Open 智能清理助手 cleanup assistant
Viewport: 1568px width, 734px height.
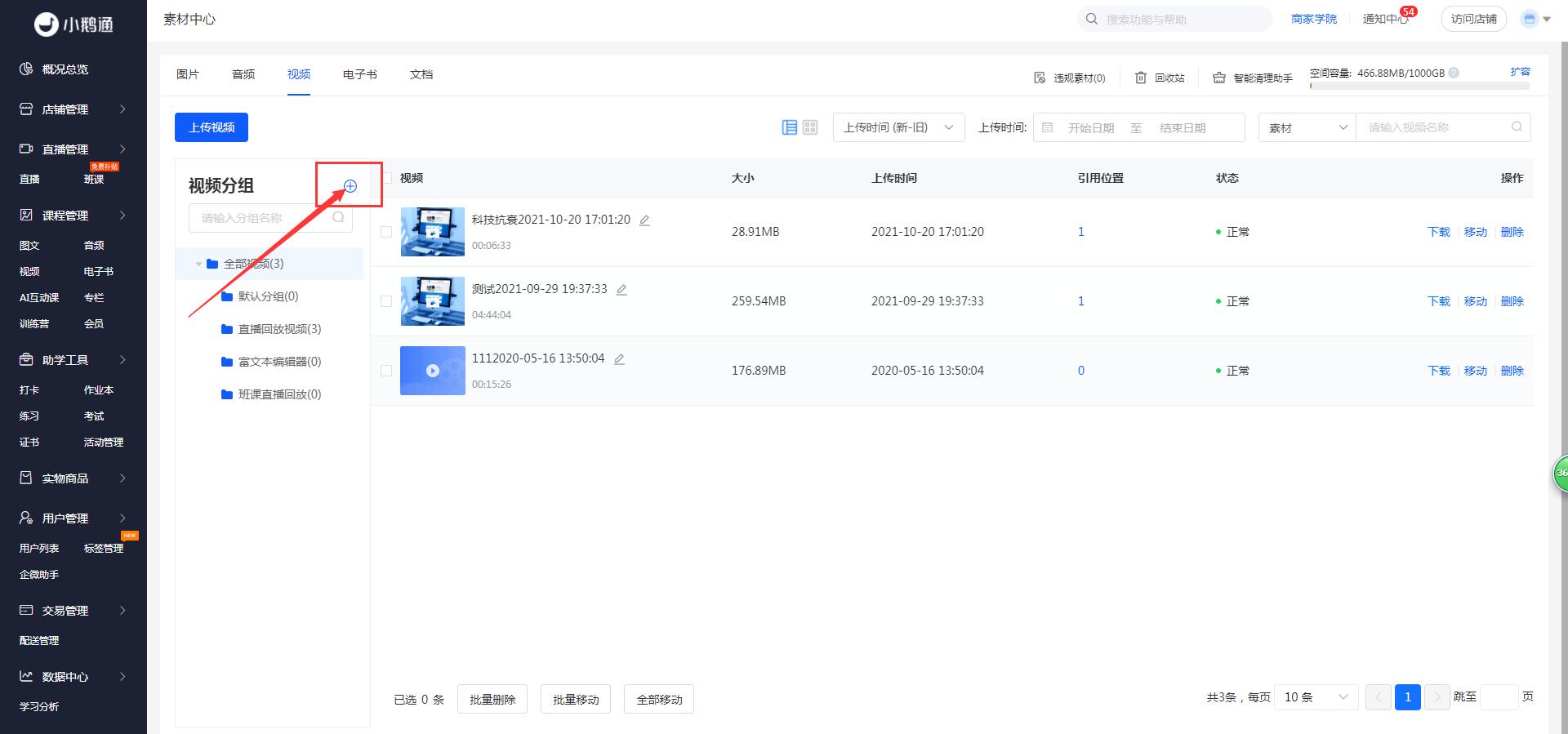pyautogui.click(x=1253, y=78)
